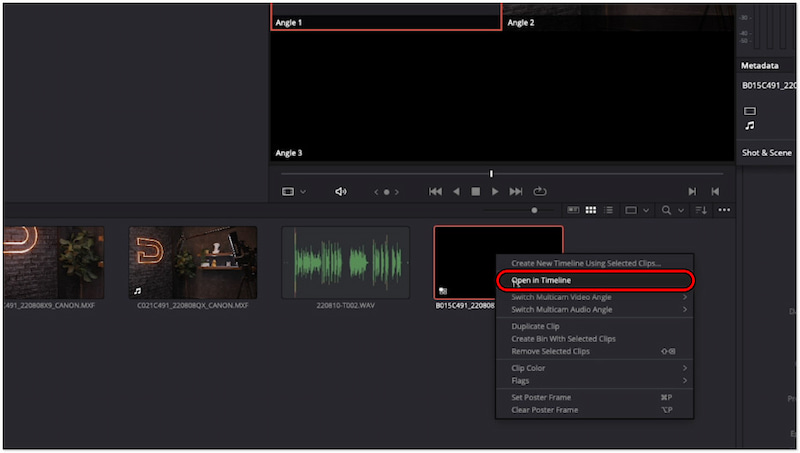Choose Open in Timeline from context menu
This screenshot has height=453, width=800.
[541, 281]
